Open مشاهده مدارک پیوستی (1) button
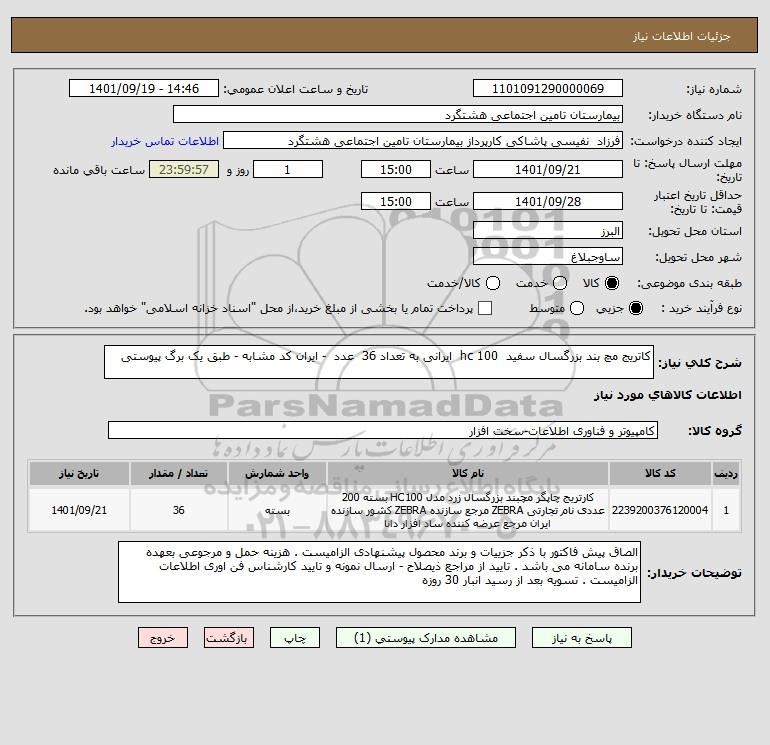This screenshot has height=745, width=770. click(426, 638)
